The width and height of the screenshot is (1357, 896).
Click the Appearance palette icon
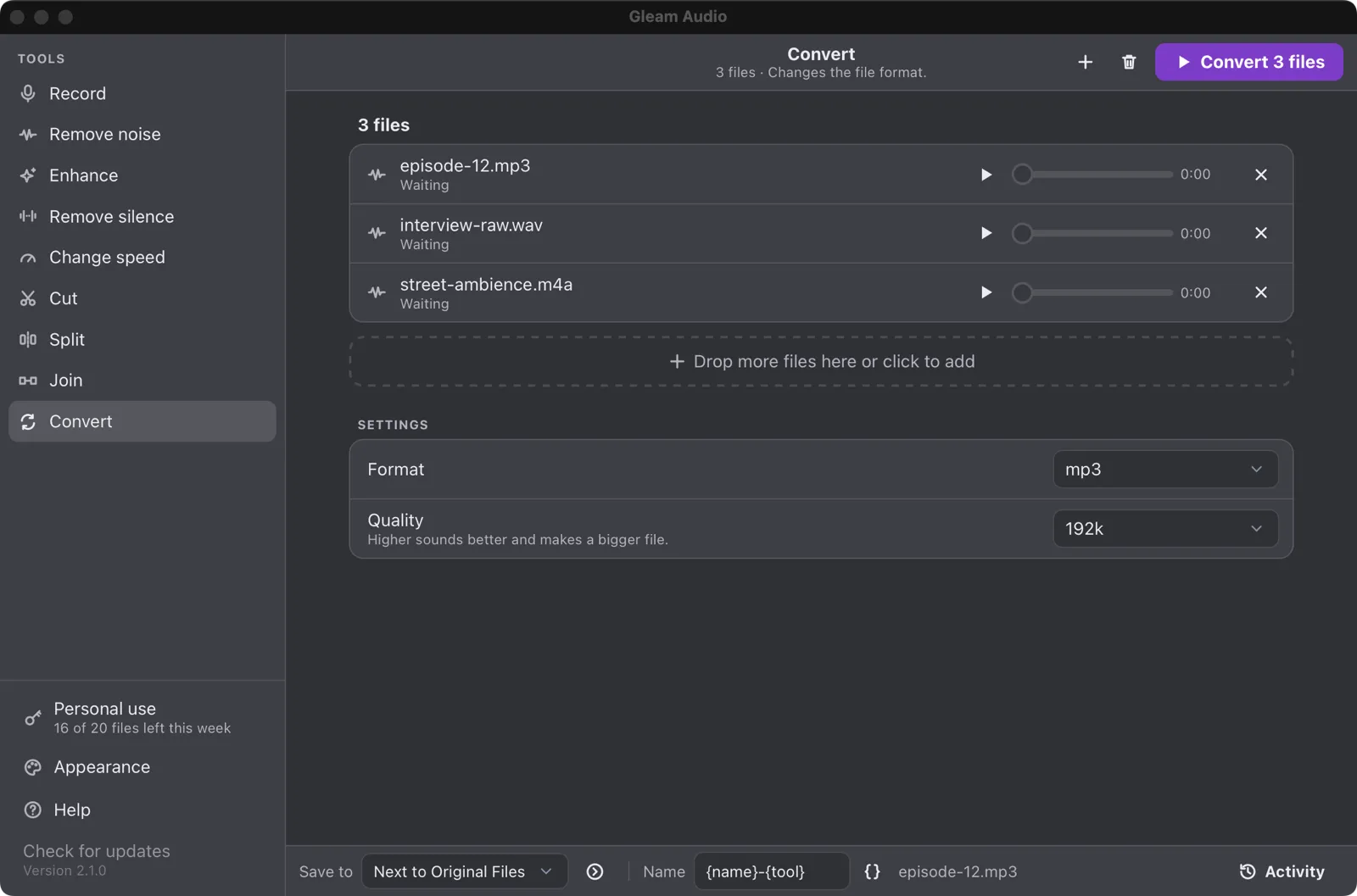click(x=33, y=767)
